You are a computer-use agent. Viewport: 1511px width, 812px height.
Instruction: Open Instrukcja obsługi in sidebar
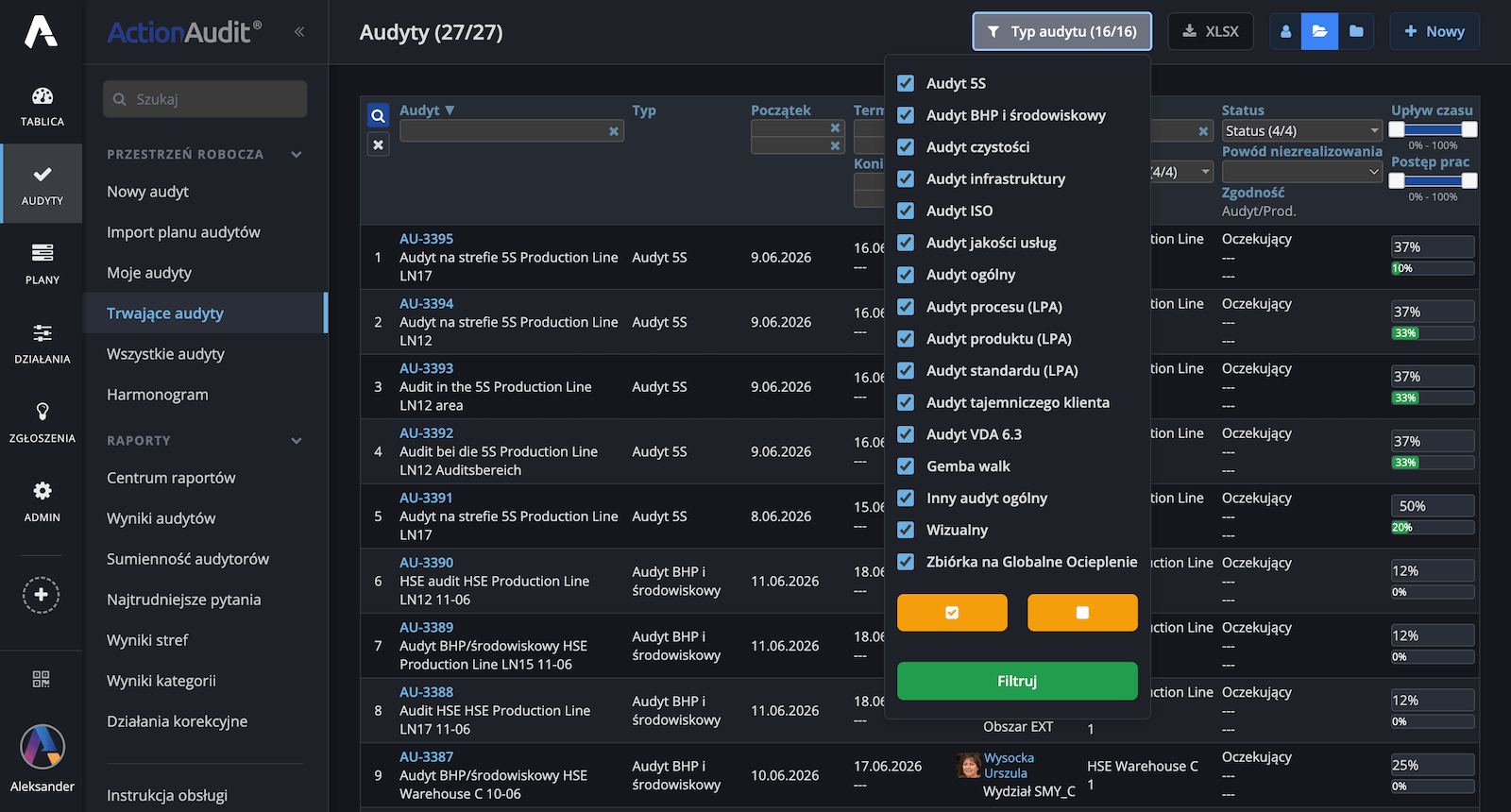pos(167,795)
